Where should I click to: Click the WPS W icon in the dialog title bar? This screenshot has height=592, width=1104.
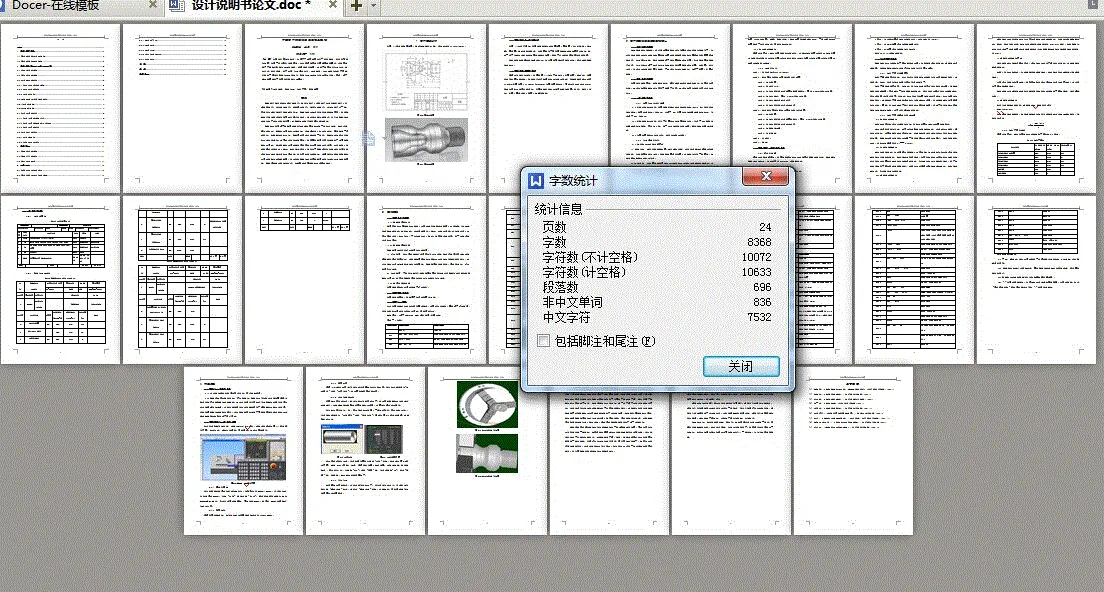[x=536, y=181]
